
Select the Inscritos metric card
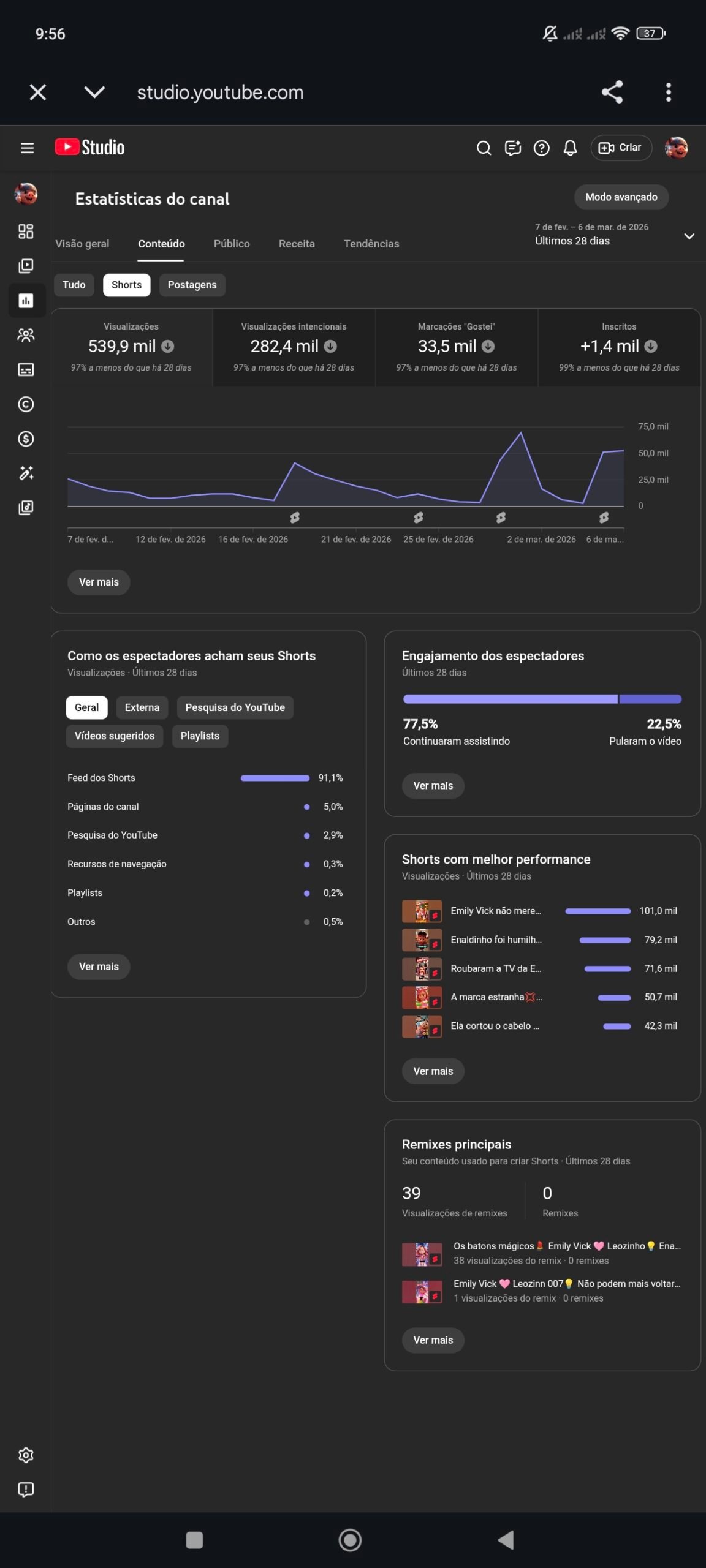(619, 347)
